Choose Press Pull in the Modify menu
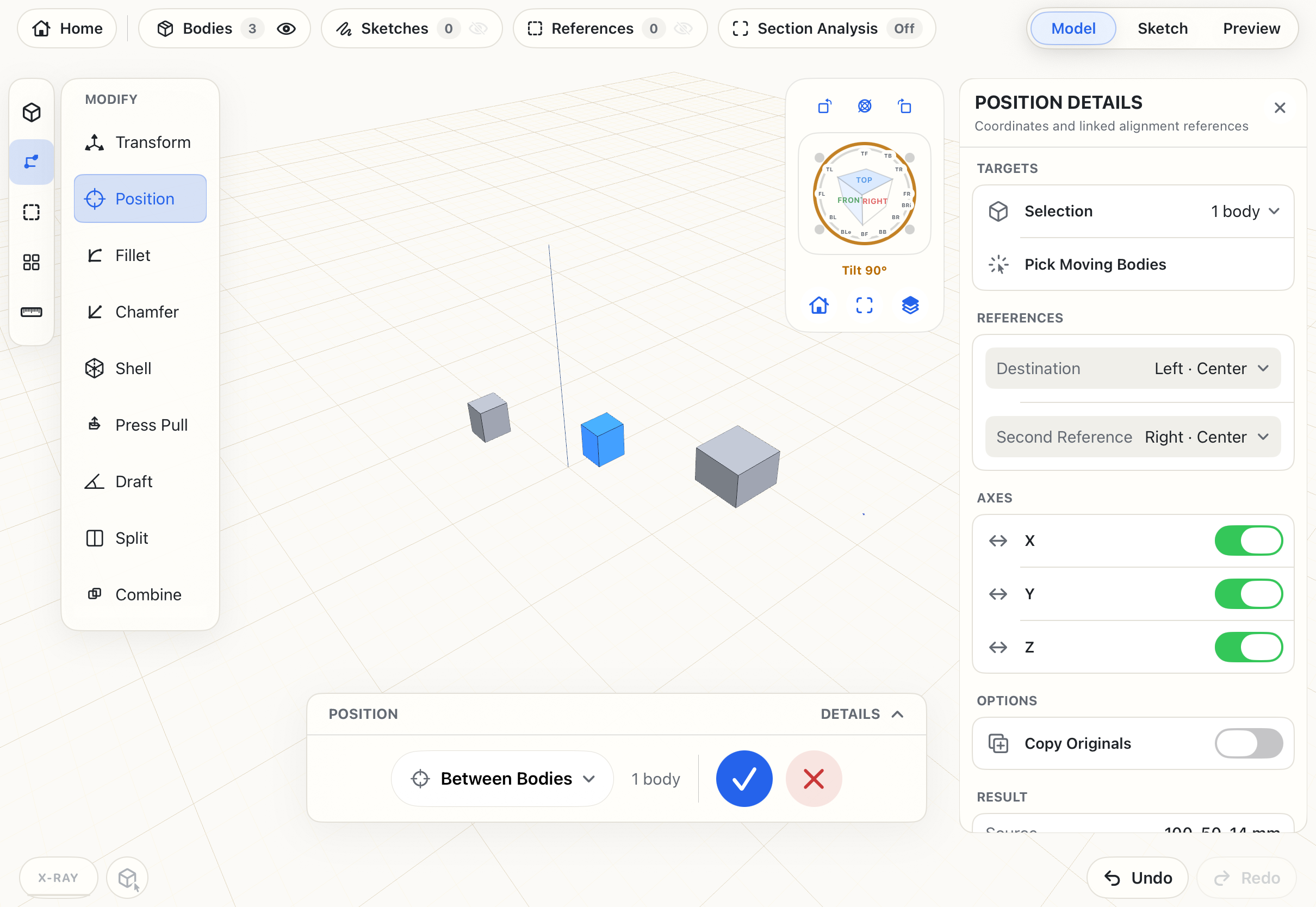The image size is (1316, 907). point(140,425)
